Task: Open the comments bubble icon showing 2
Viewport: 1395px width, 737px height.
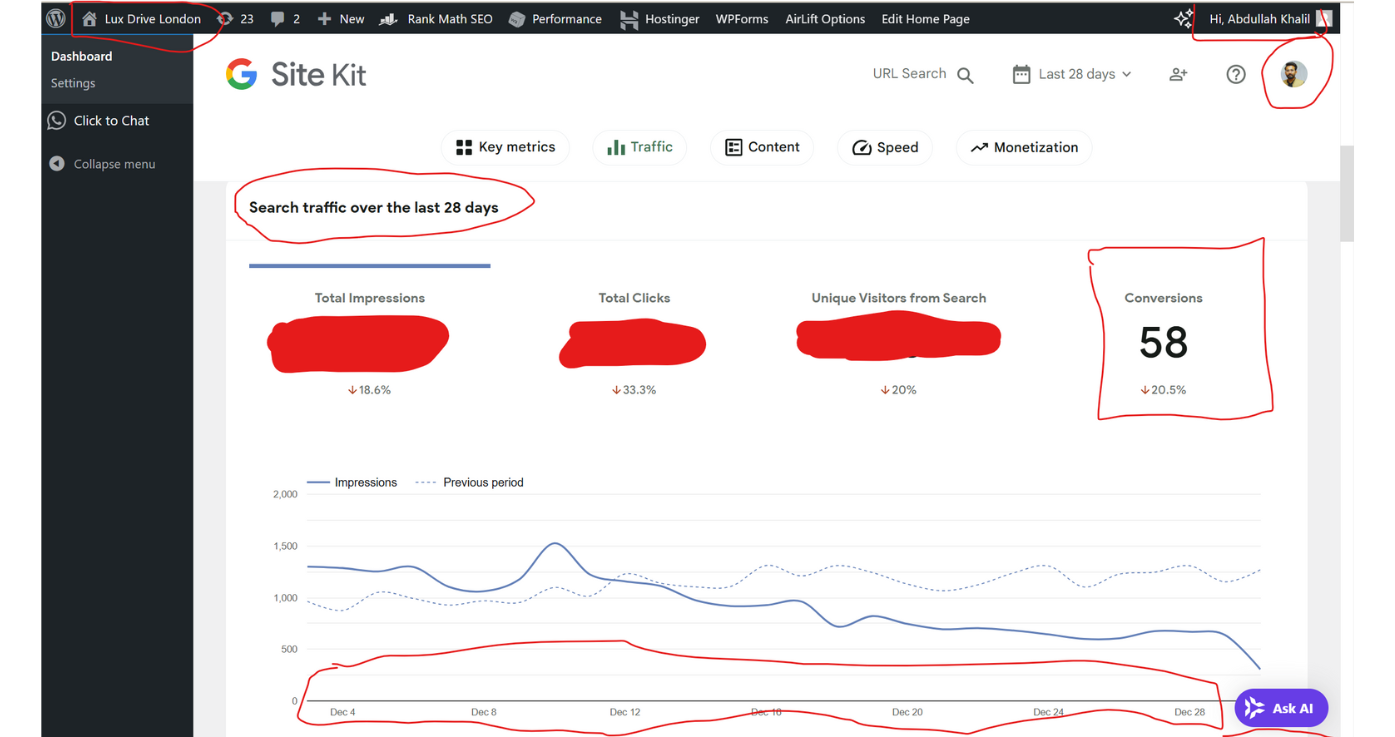Action: (x=284, y=18)
